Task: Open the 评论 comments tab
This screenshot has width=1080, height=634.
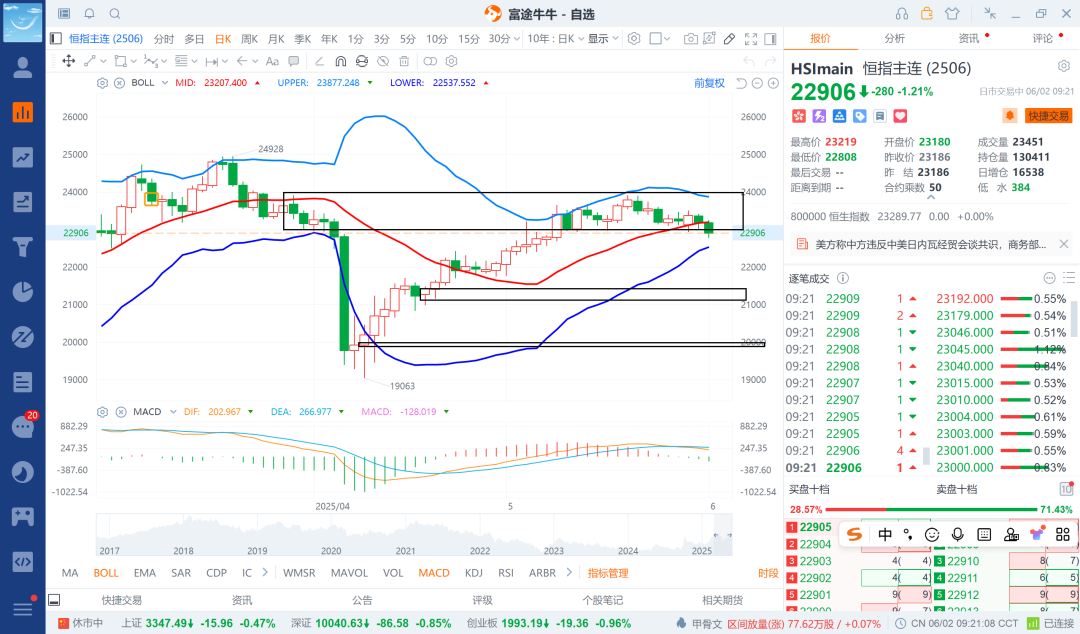Action: pyautogui.click(x=1043, y=39)
